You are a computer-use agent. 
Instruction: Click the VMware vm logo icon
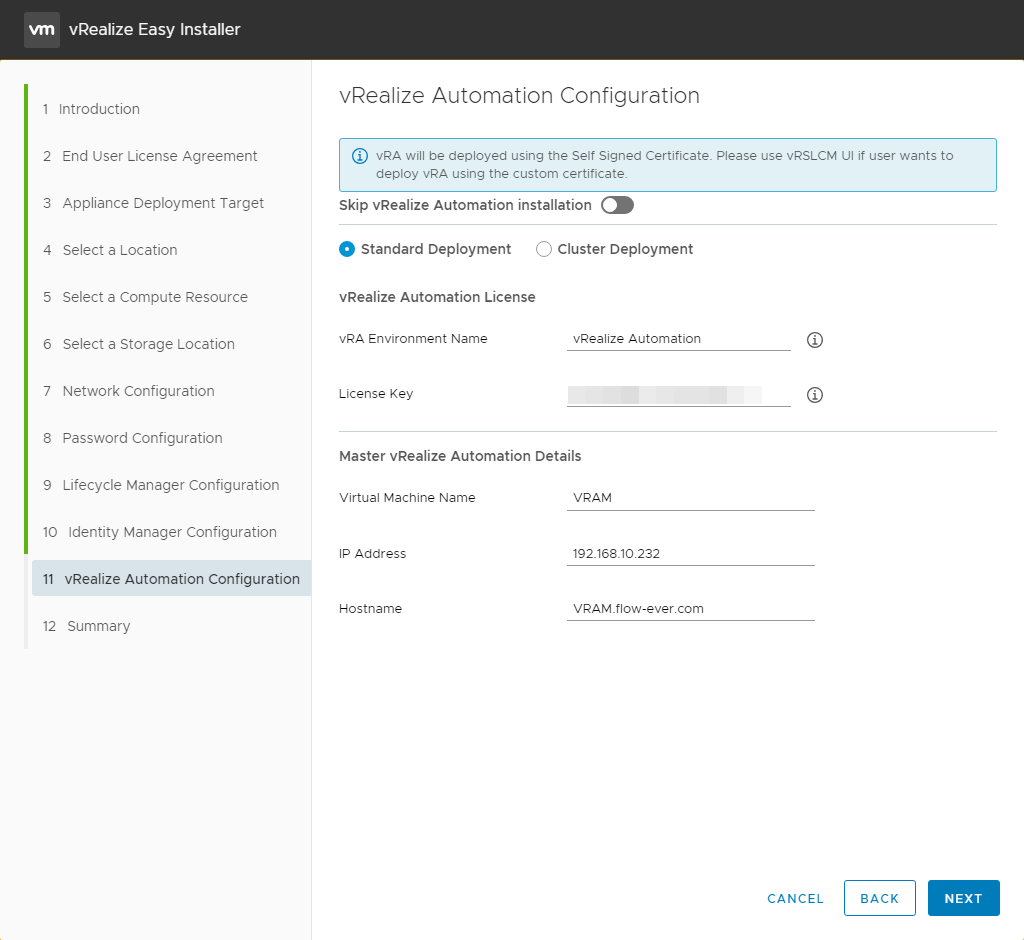[x=42, y=29]
